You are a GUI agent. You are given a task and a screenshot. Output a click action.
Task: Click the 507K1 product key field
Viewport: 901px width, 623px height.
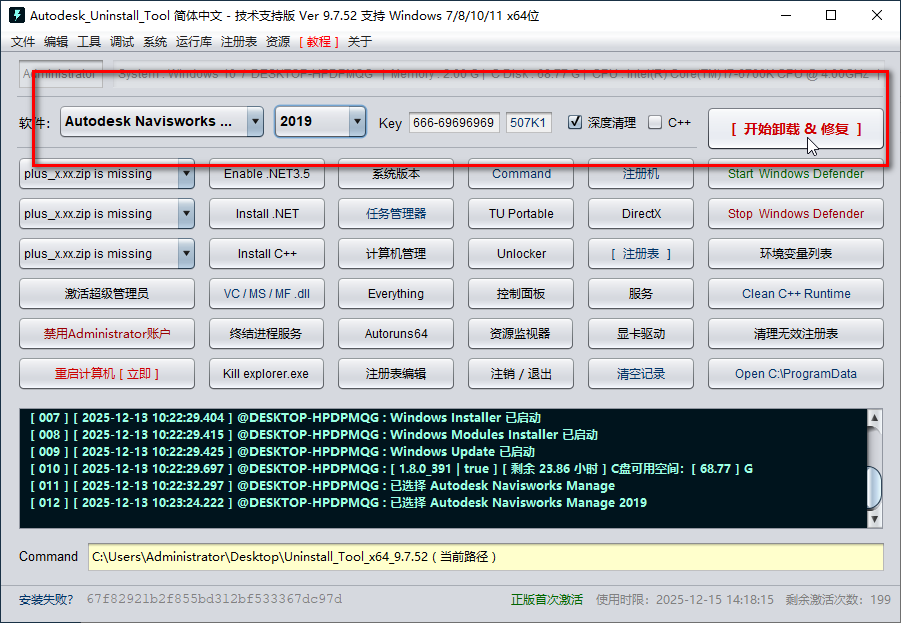click(529, 122)
